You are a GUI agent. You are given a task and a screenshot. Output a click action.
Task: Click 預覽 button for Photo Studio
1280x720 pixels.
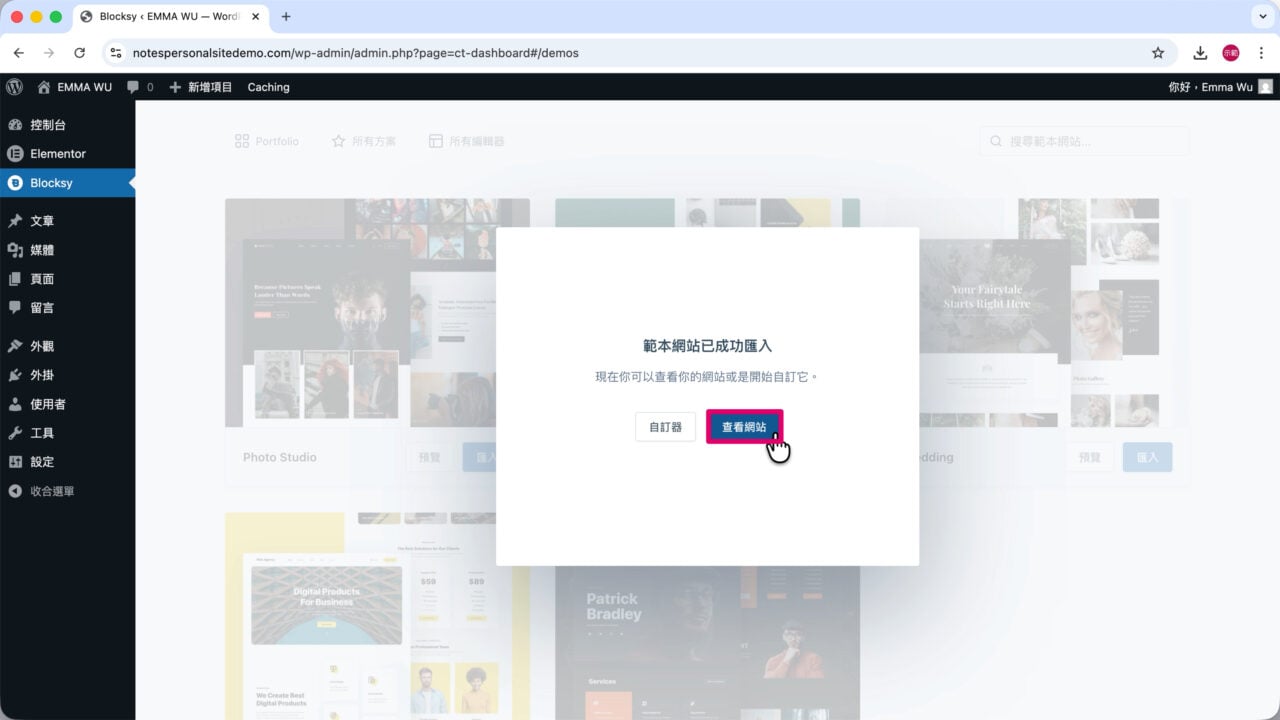[x=429, y=457]
